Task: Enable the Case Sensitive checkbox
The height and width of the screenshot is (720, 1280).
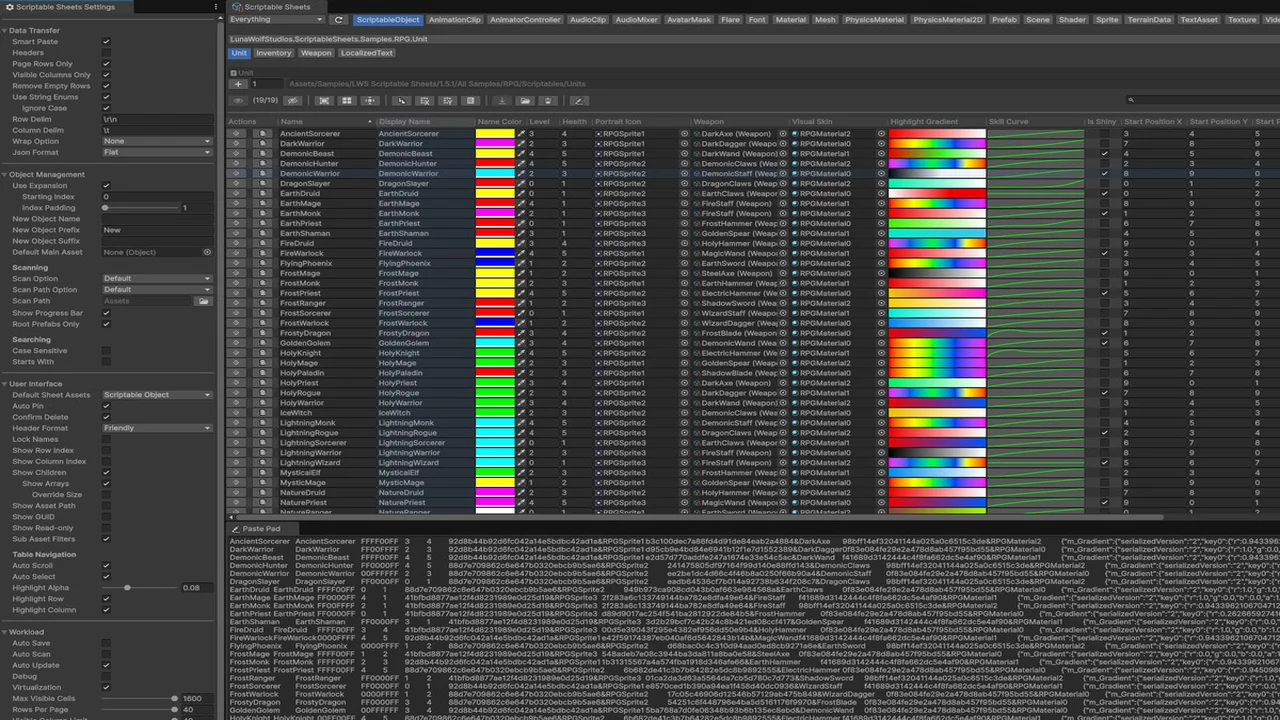Action: 106,351
